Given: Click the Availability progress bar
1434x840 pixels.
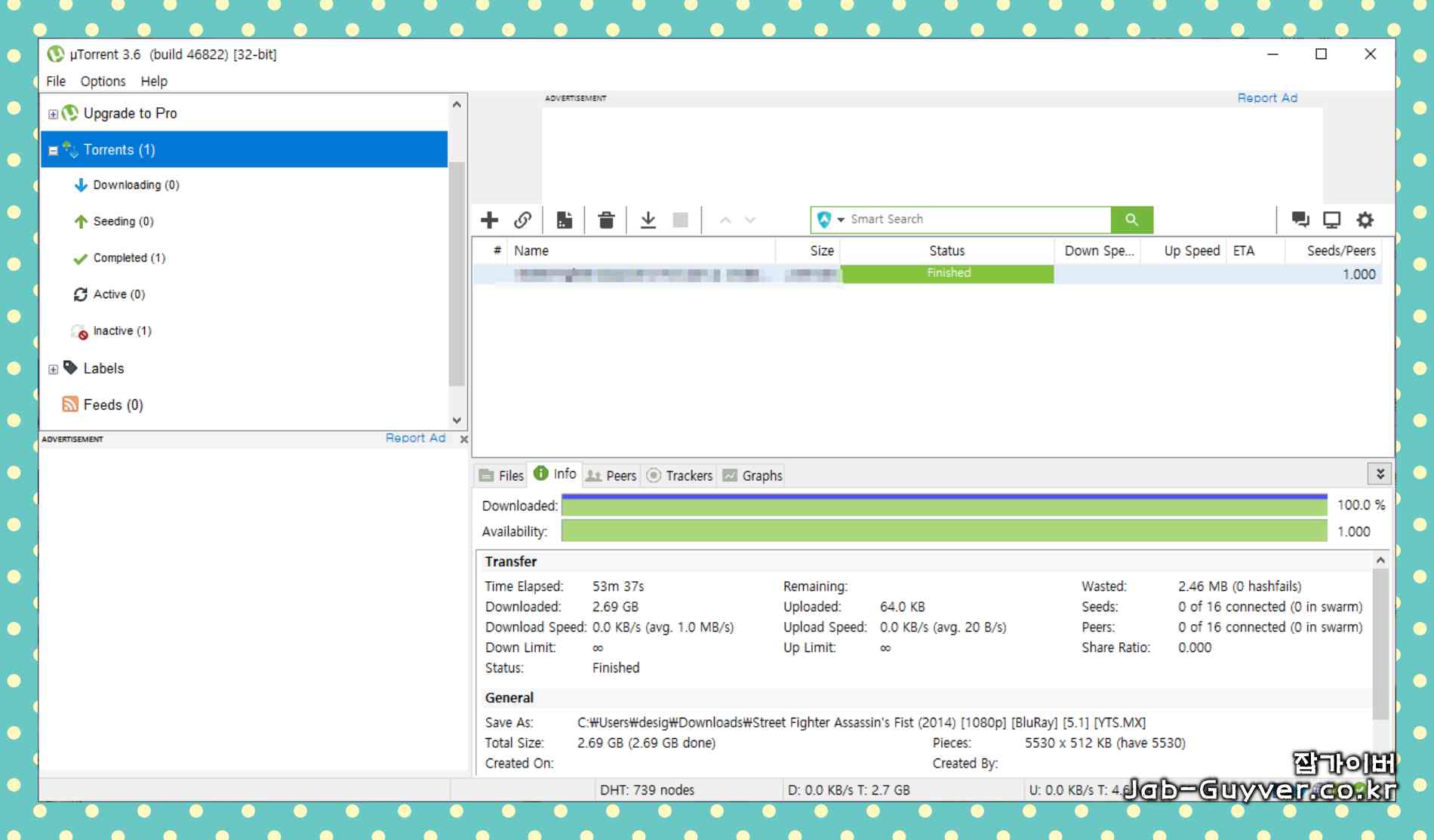Looking at the screenshot, I should click(944, 531).
